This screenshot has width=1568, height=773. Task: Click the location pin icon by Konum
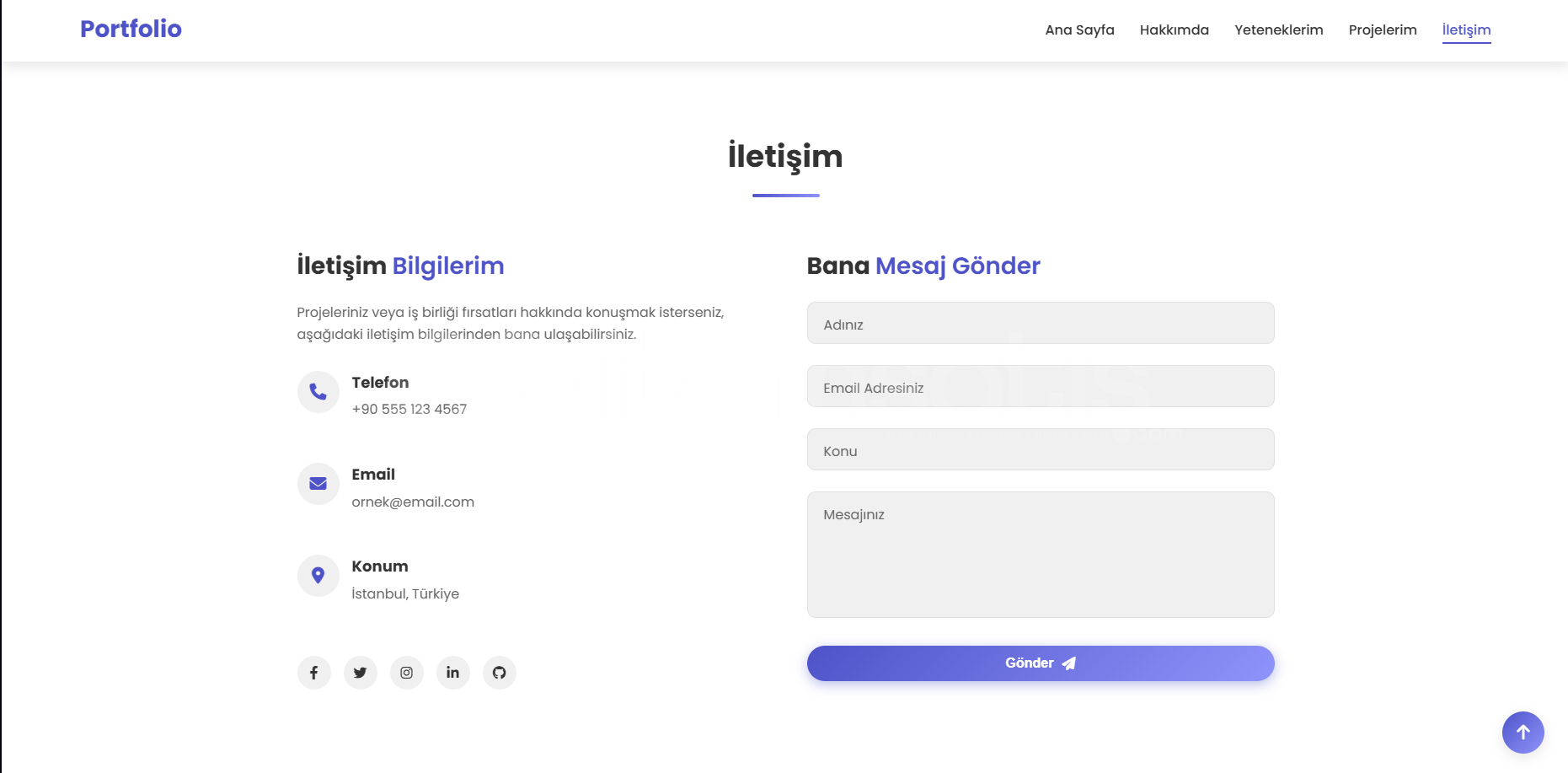pos(318,576)
